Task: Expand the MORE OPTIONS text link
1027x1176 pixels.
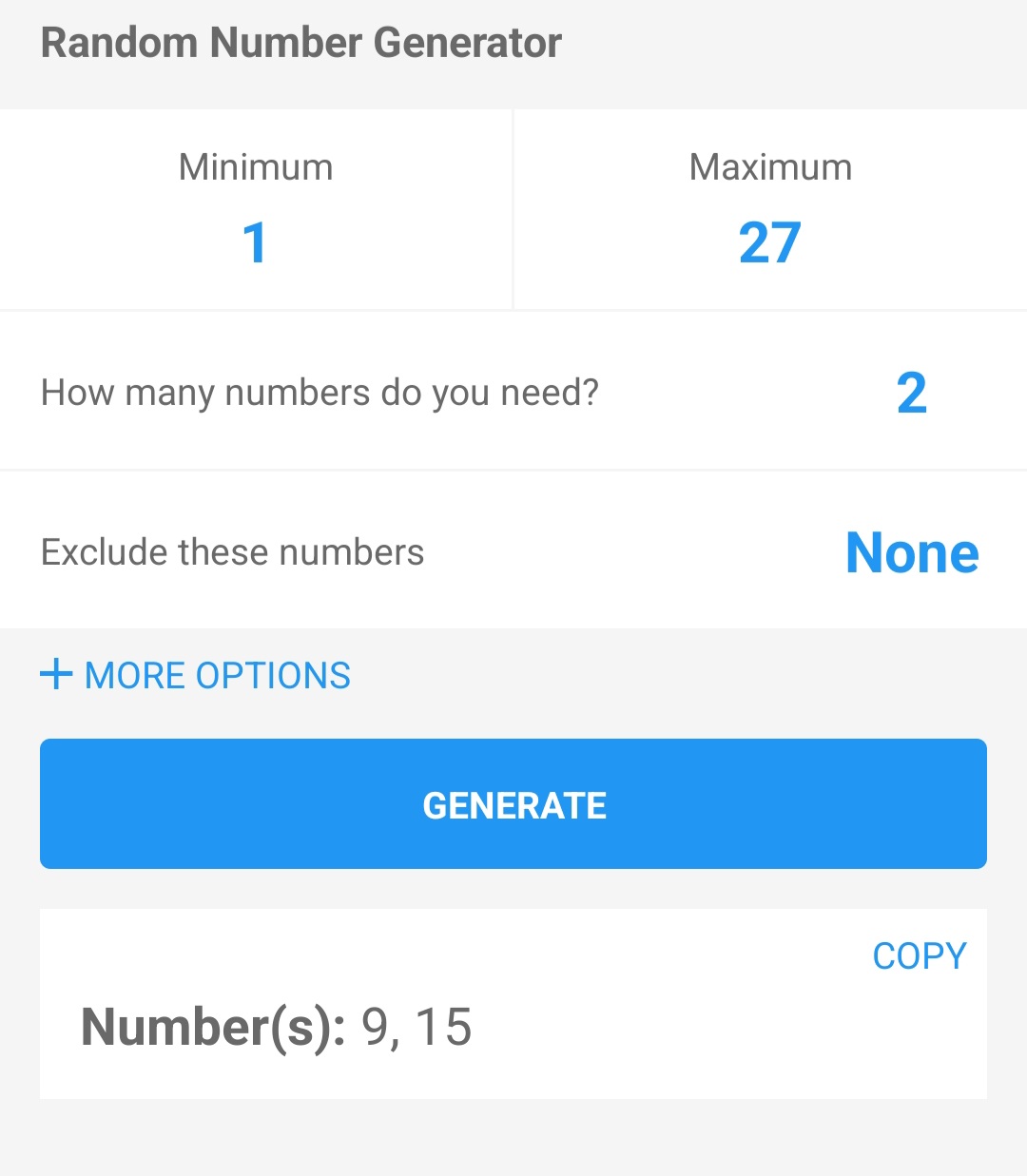Action: point(218,676)
